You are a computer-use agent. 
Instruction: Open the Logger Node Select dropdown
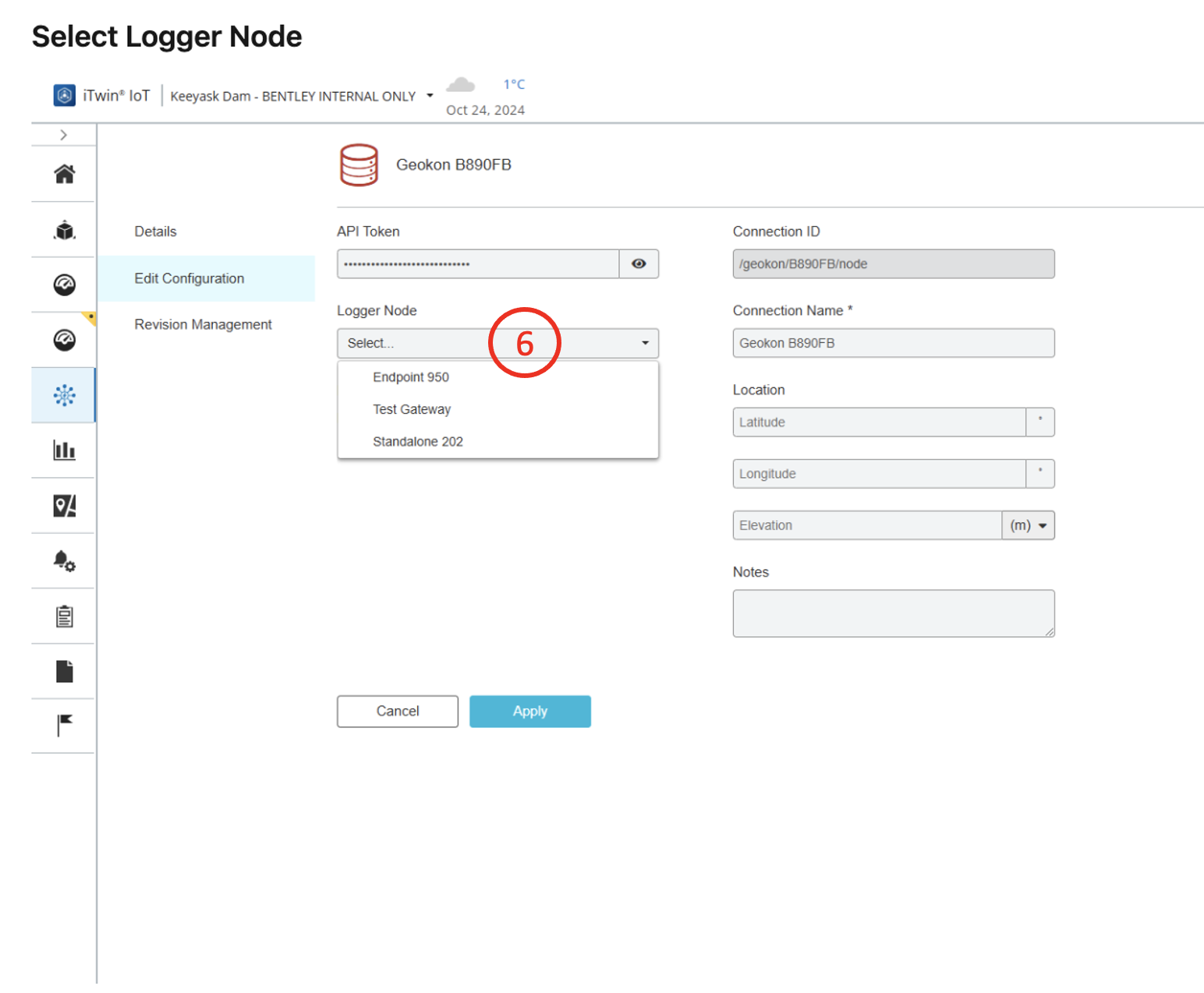click(x=498, y=343)
